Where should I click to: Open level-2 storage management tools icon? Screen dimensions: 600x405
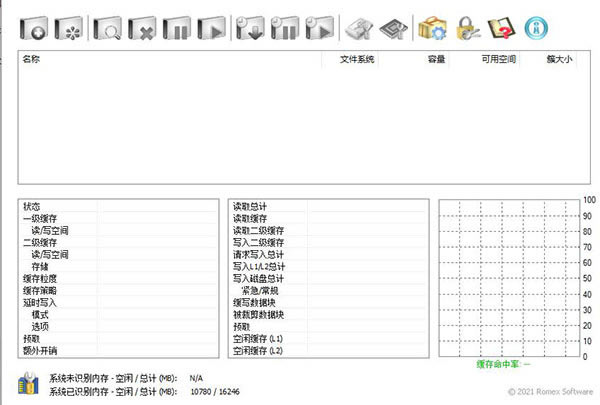point(359,28)
